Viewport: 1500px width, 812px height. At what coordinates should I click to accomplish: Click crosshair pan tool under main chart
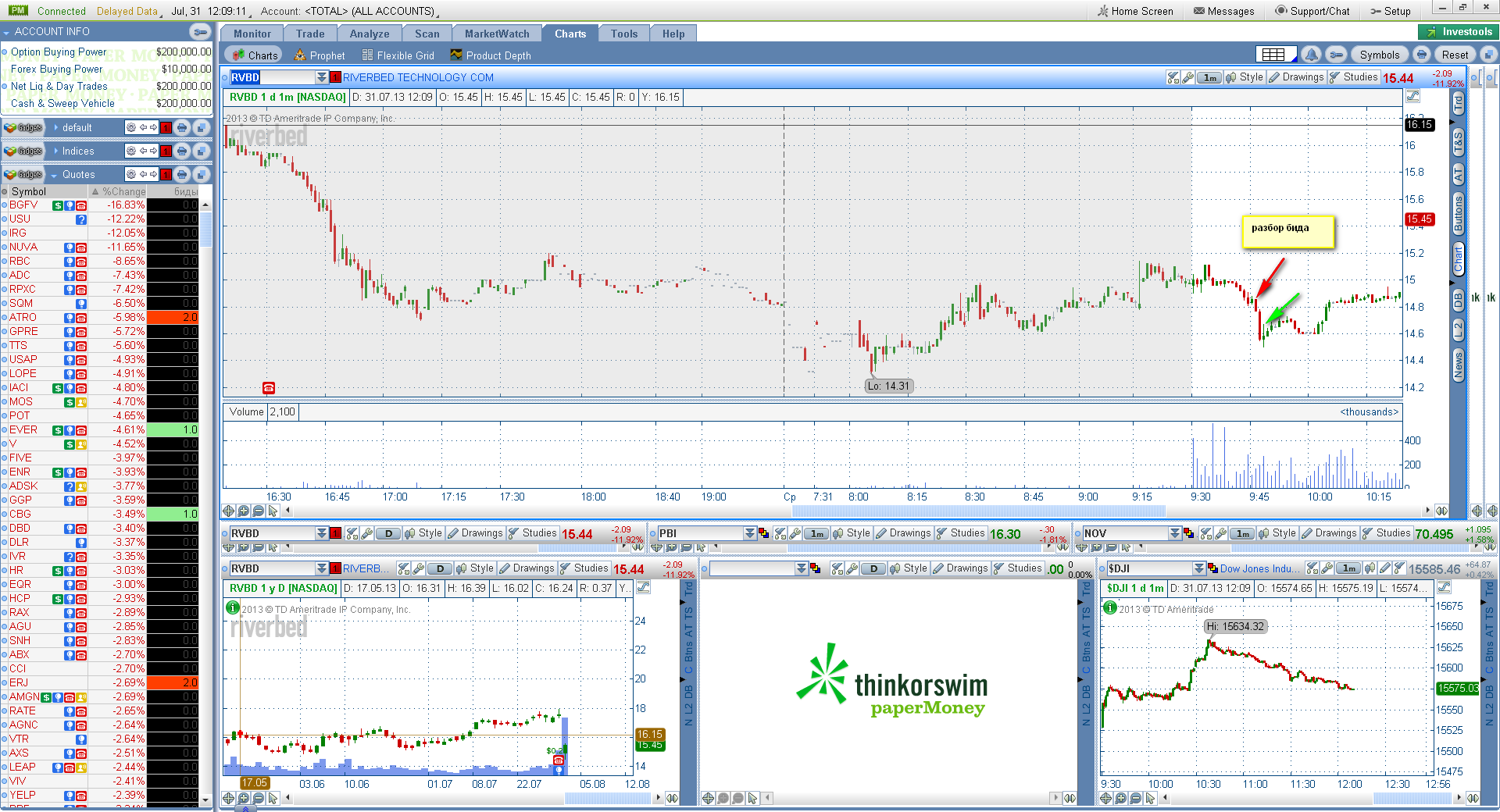coord(228,511)
